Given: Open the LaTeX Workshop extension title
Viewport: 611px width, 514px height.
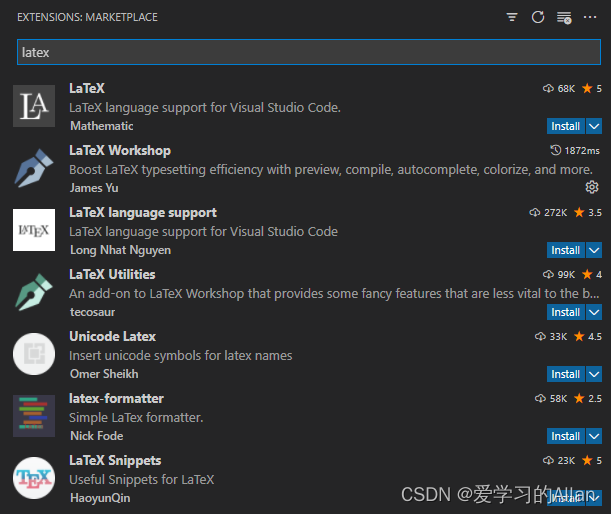Looking at the screenshot, I should point(120,150).
